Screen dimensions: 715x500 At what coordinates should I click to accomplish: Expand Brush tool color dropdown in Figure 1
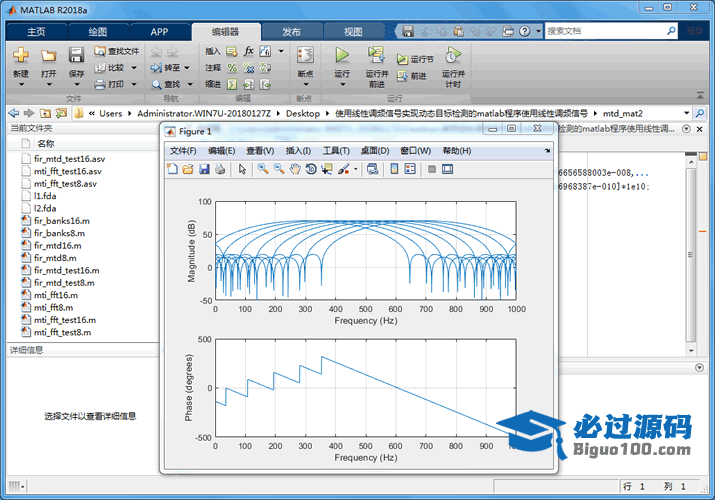pos(356,169)
